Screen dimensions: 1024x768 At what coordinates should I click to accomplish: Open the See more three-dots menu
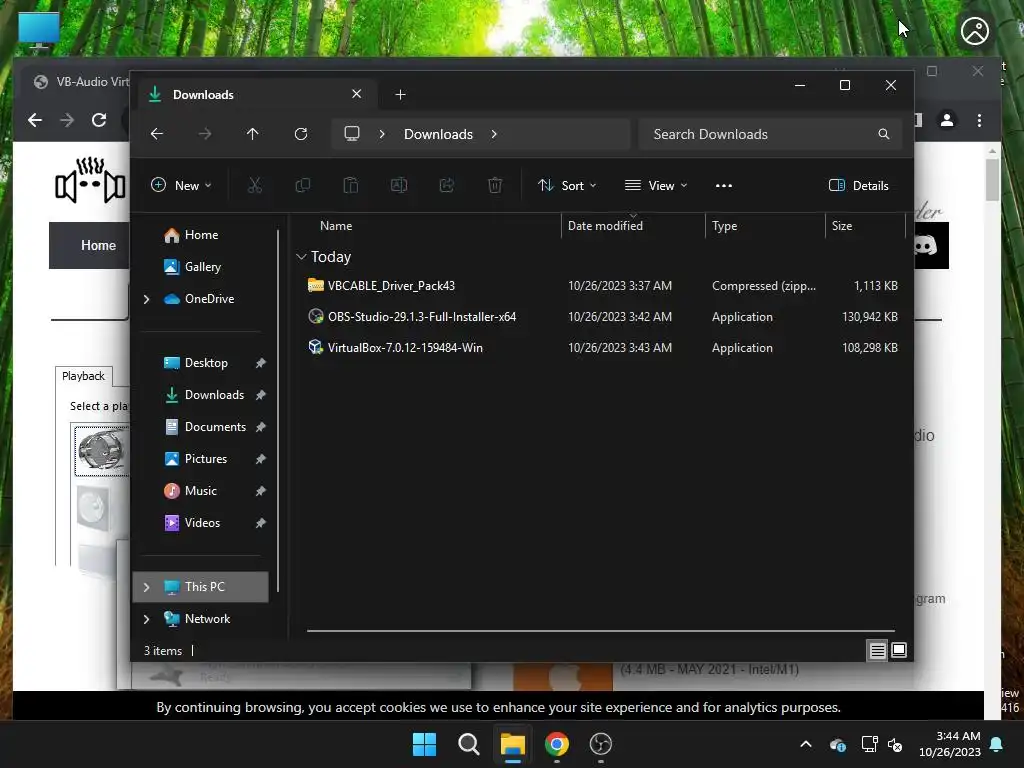pos(724,185)
